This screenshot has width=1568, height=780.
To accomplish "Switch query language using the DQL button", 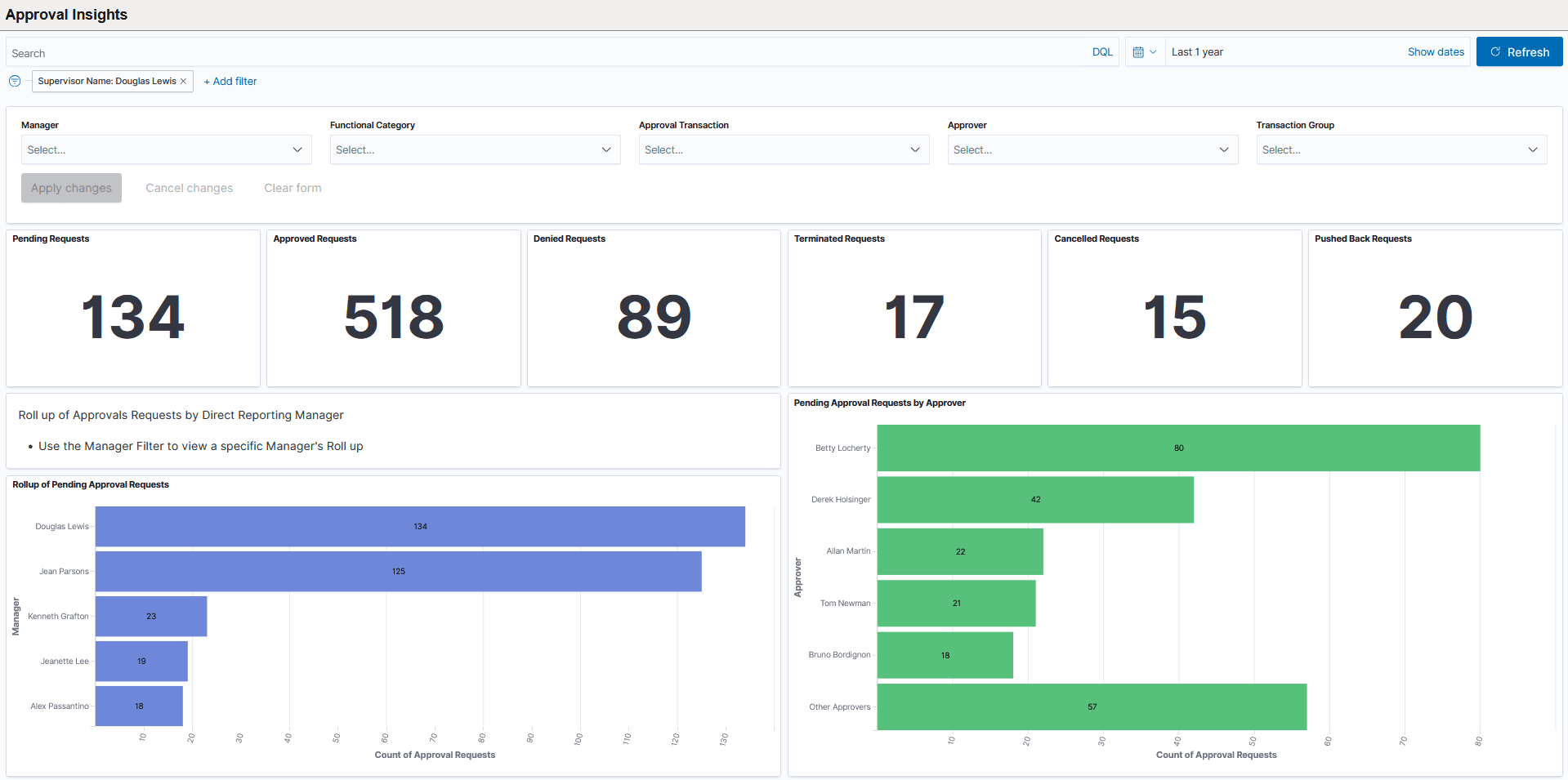I will pos(1101,51).
